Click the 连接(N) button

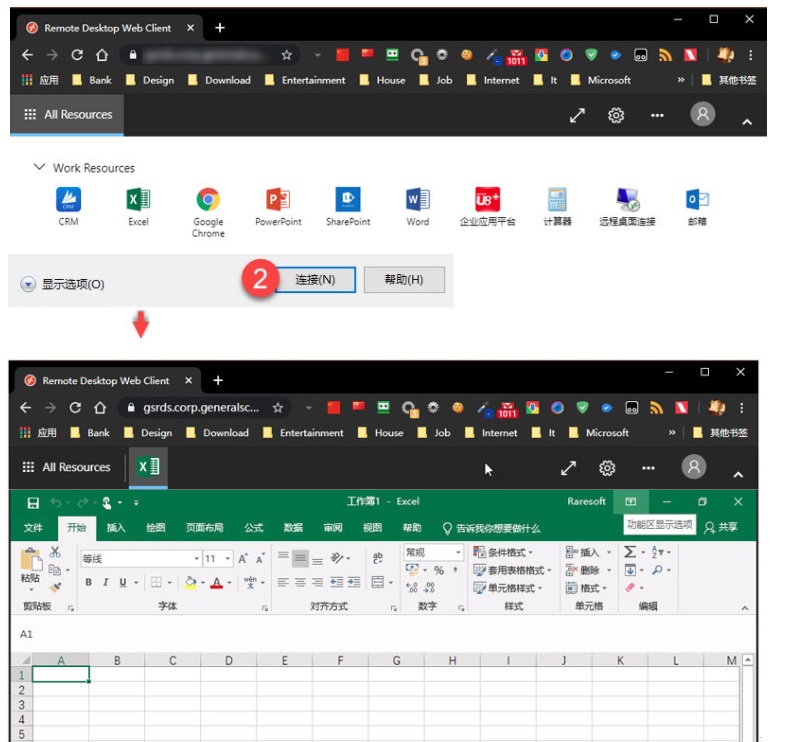coord(315,280)
